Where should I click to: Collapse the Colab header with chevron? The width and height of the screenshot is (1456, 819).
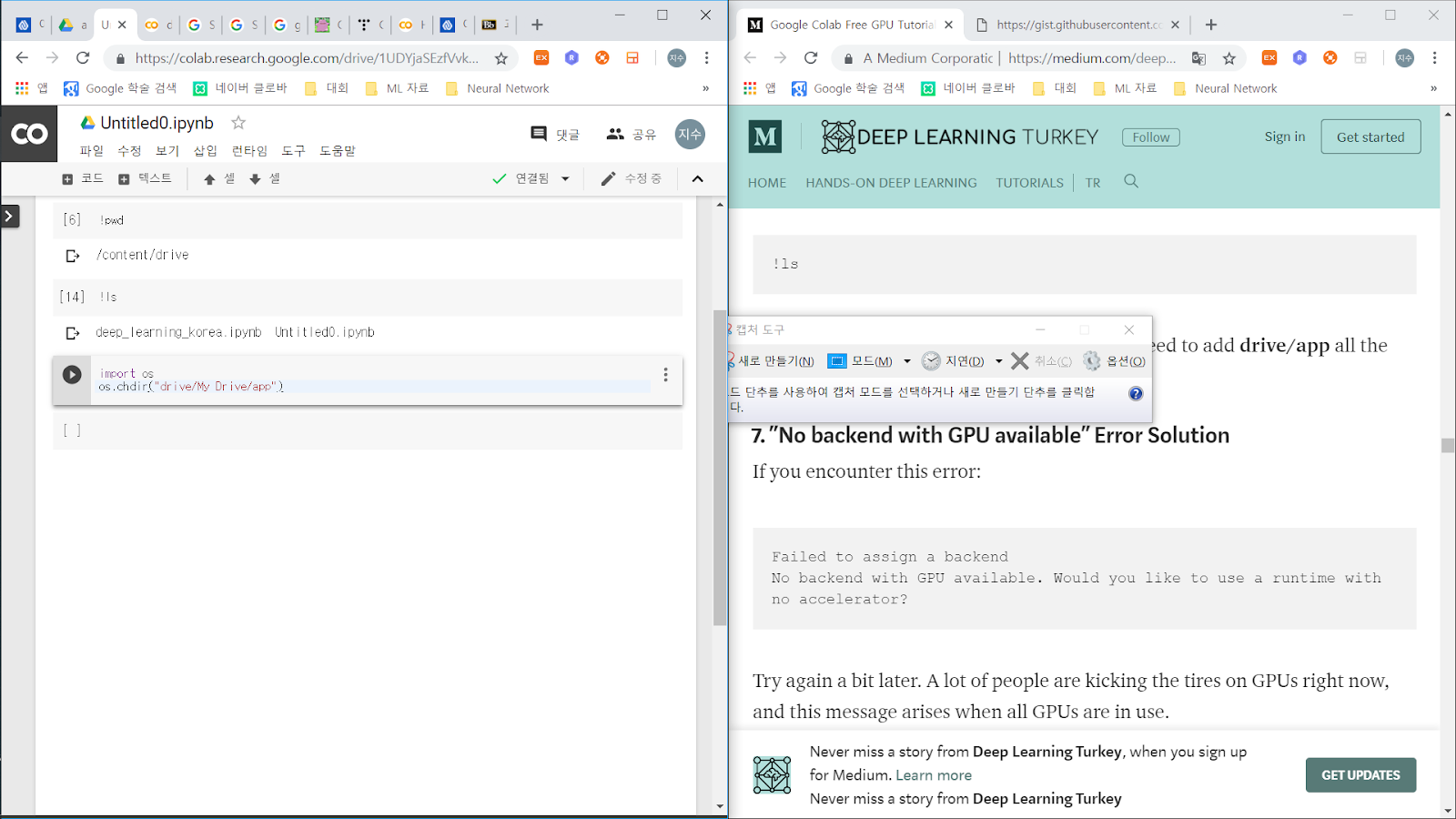(698, 178)
